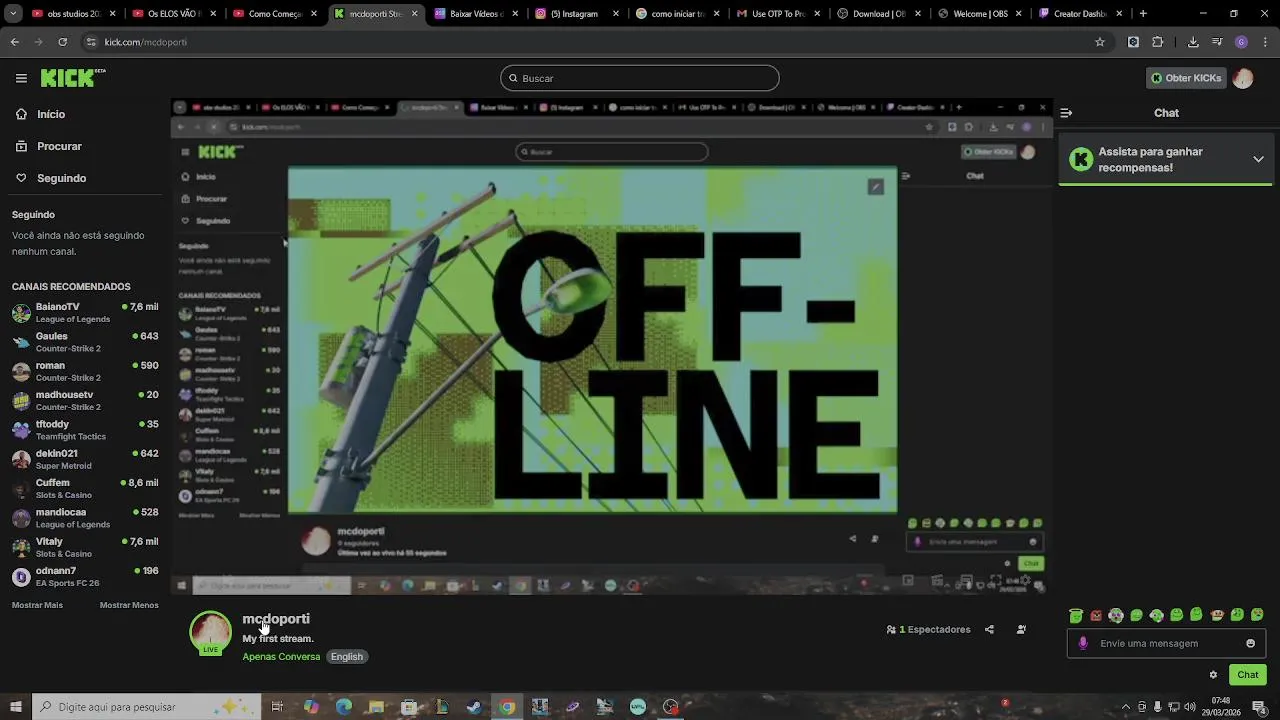1280x720 pixels.
Task: Open BaianoTV recommended channel
Action: click(84, 312)
